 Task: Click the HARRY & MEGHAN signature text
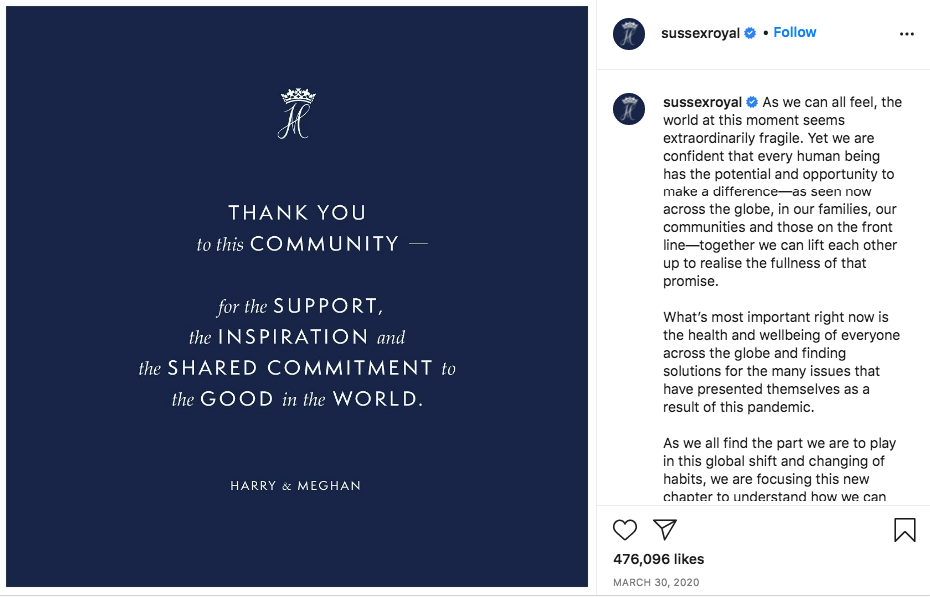(x=296, y=486)
